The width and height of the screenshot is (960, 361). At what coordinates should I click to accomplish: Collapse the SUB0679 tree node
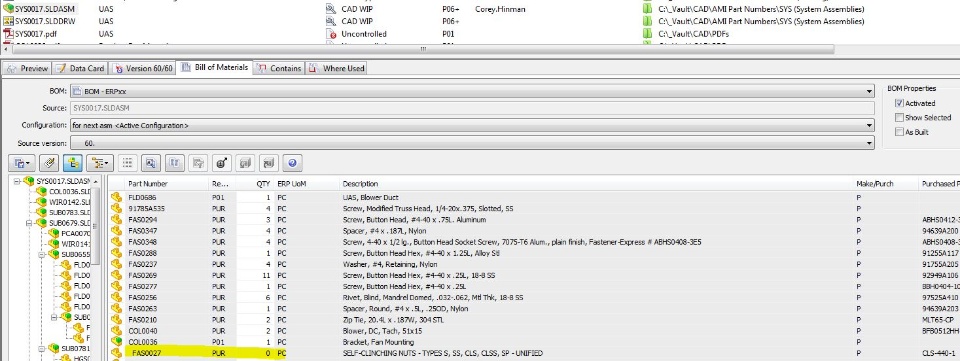(x=29, y=223)
